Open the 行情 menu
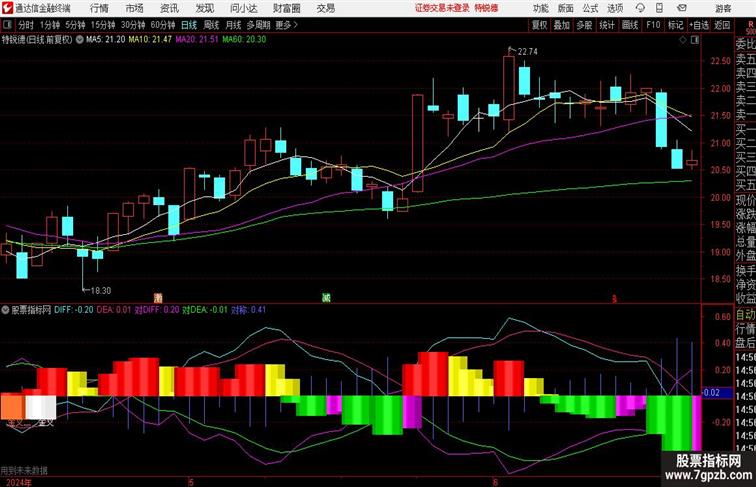The image size is (756, 487). [99, 8]
